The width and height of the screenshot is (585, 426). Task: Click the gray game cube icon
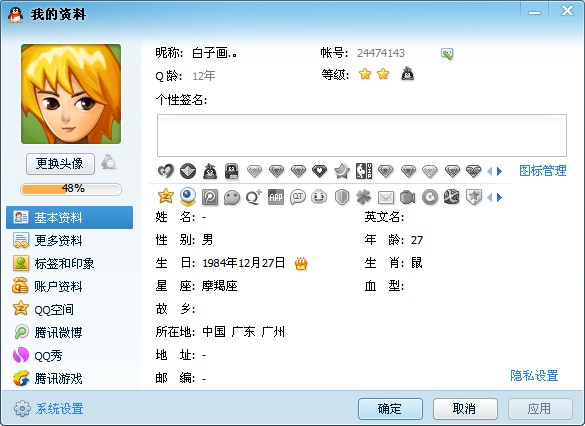click(x=452, y=197)
